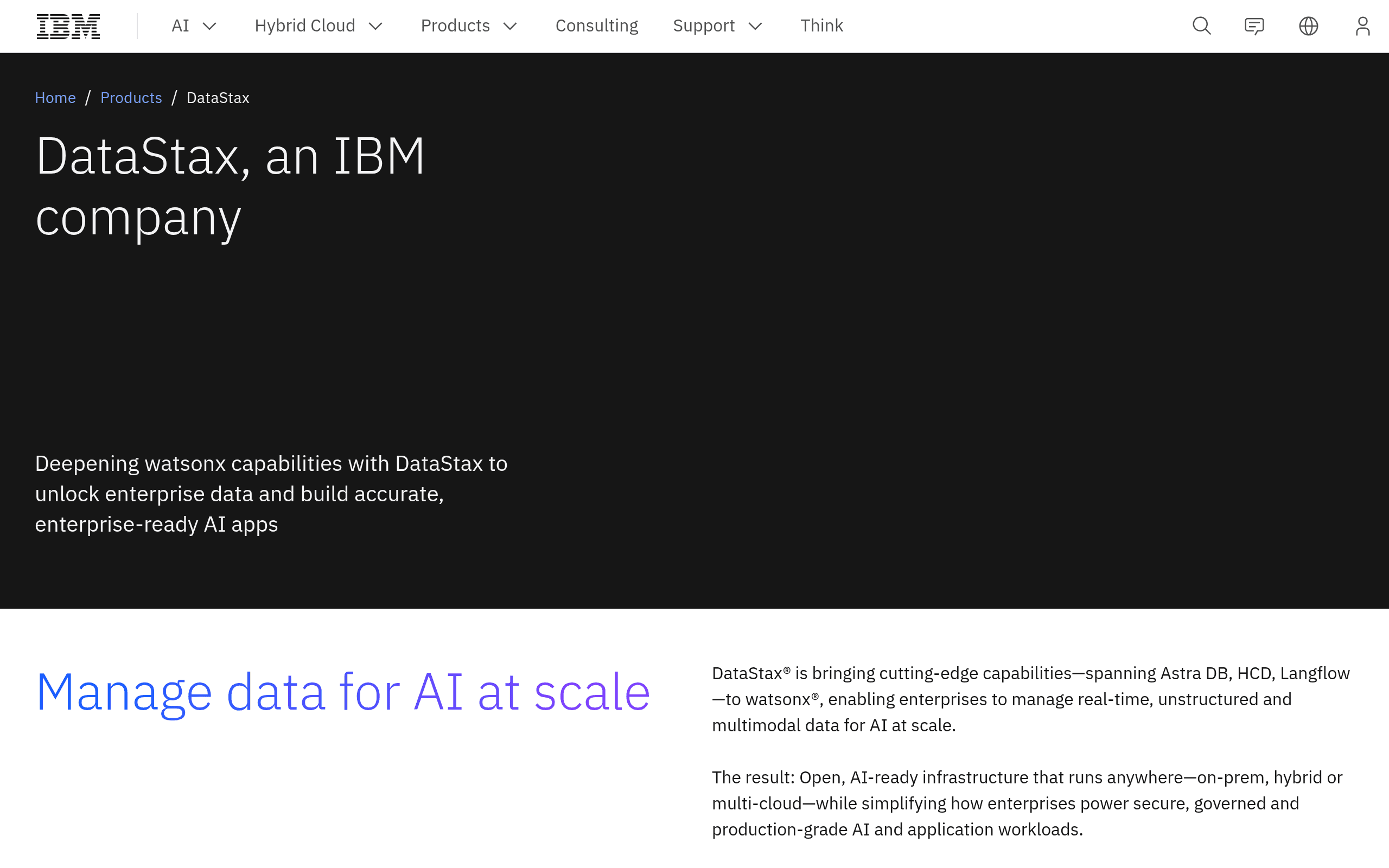The image size is (1389, 868).
Task: Expand the Products navigation menu
Action: coord(469,26)
